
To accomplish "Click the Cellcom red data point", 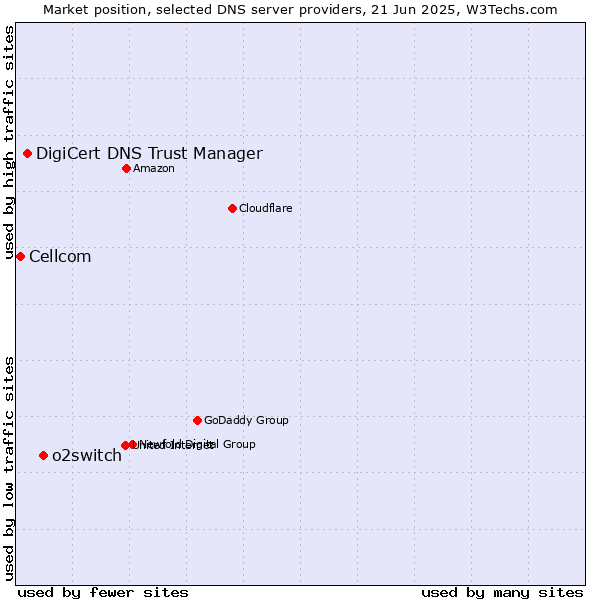I will (x=21, y=256).
